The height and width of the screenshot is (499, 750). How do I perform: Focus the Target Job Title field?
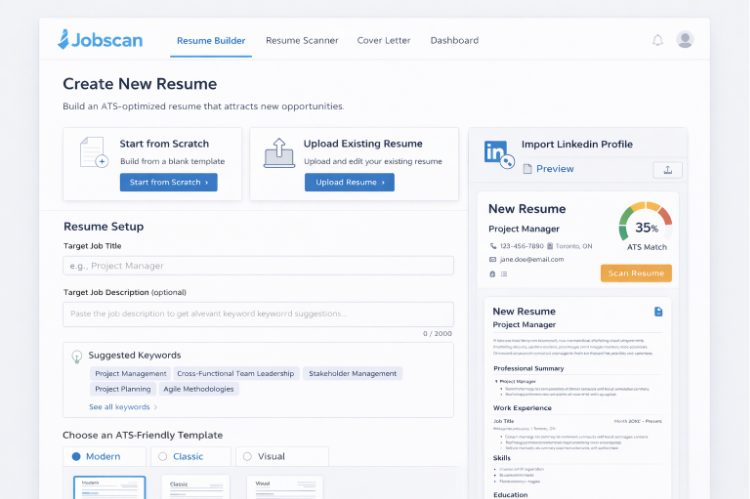tap(258, 266)
